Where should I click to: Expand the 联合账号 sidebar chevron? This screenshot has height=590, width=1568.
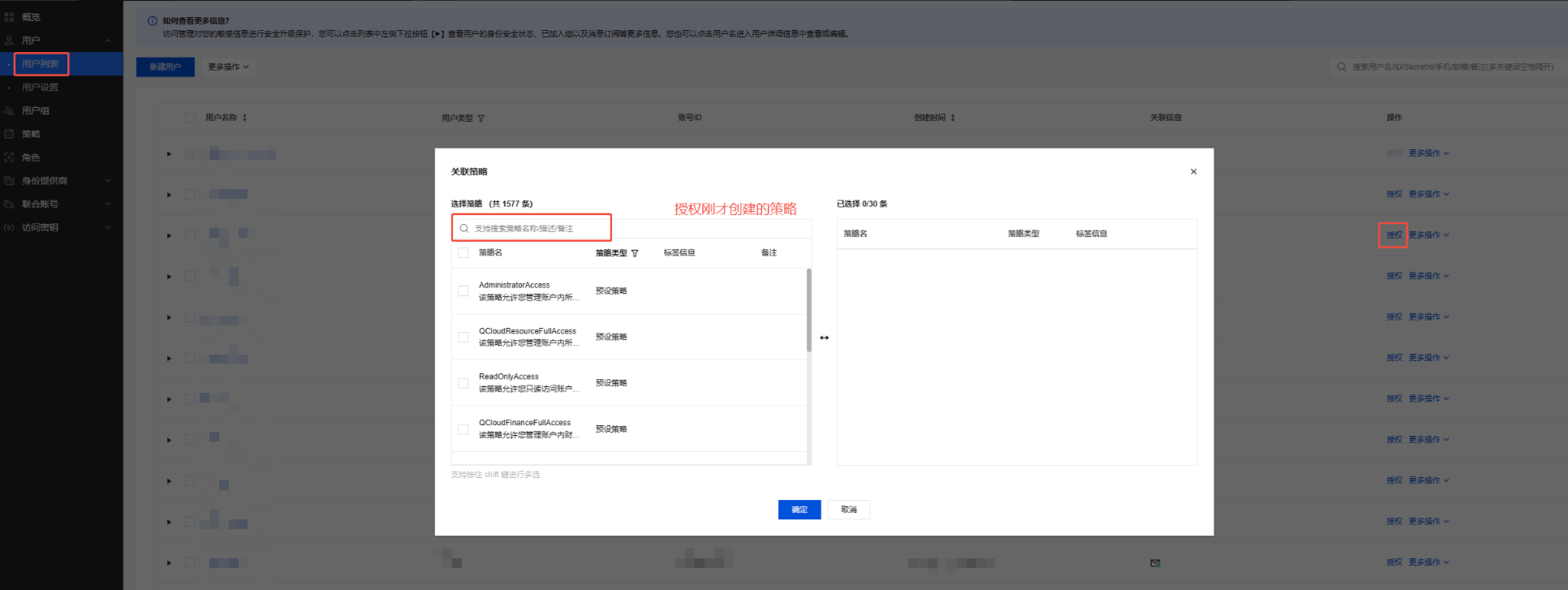coord(108,205)
